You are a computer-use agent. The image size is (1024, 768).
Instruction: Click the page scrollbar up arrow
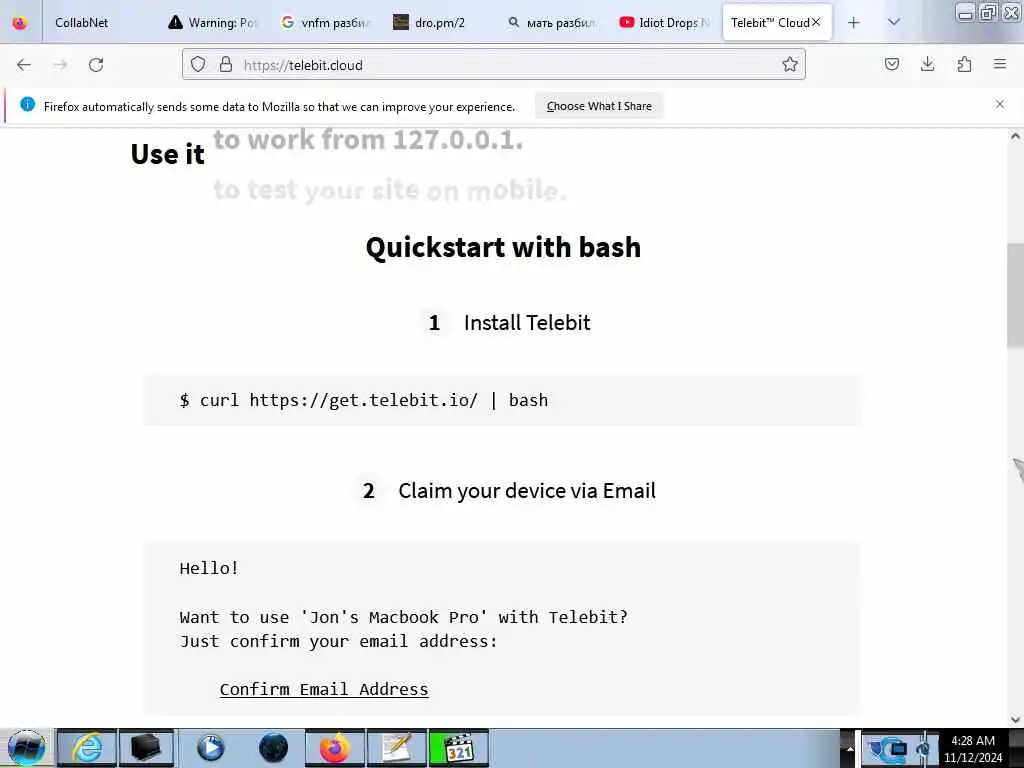tap(1015, 136)
